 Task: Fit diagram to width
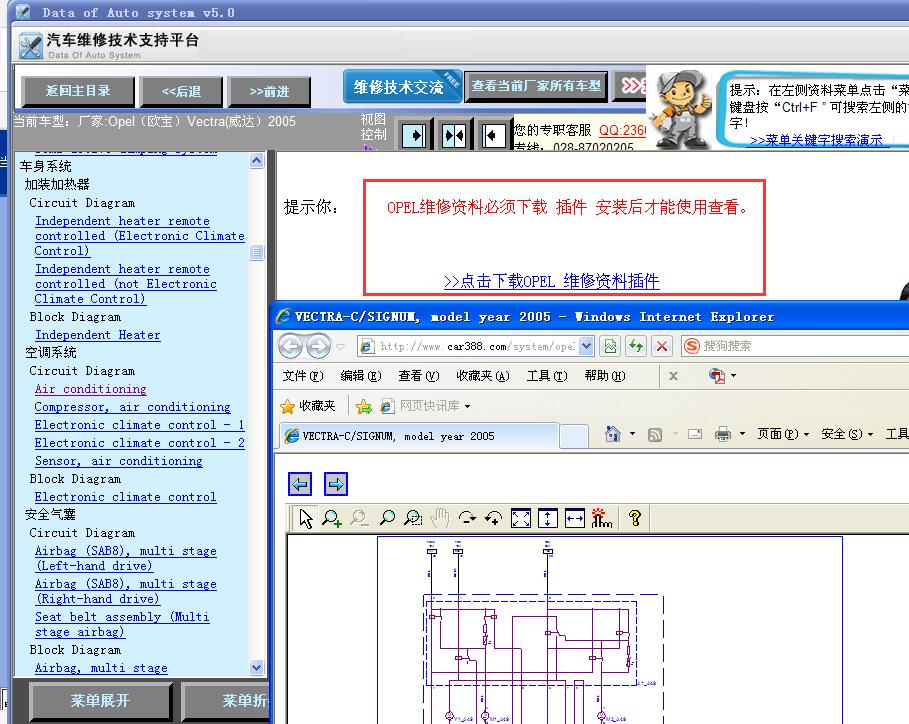[x=575, y=518]
